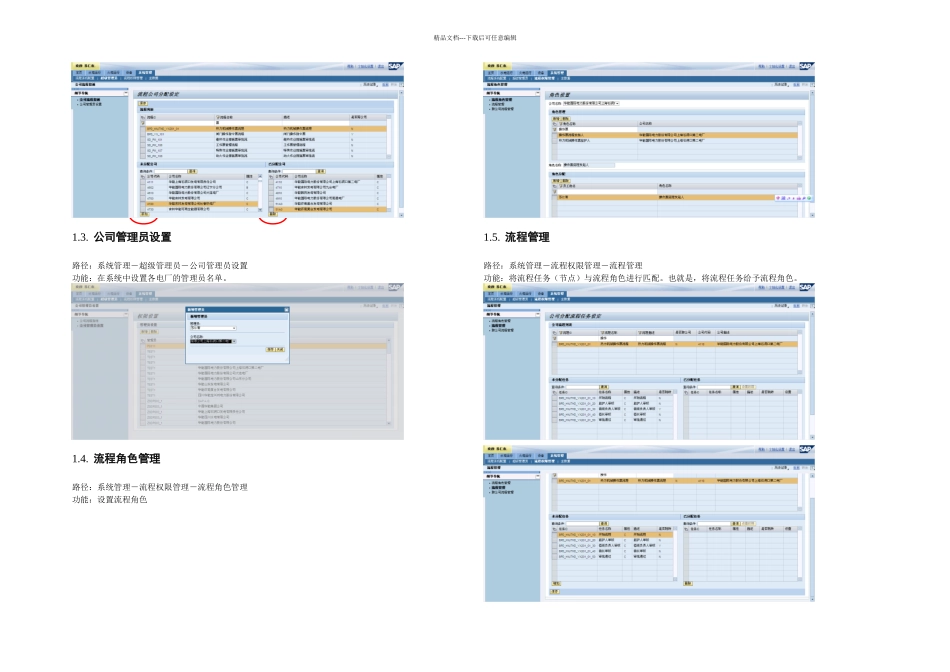Click heading 1.3. 公司管理员设置
Screen dimensions: 950x672
122,237
